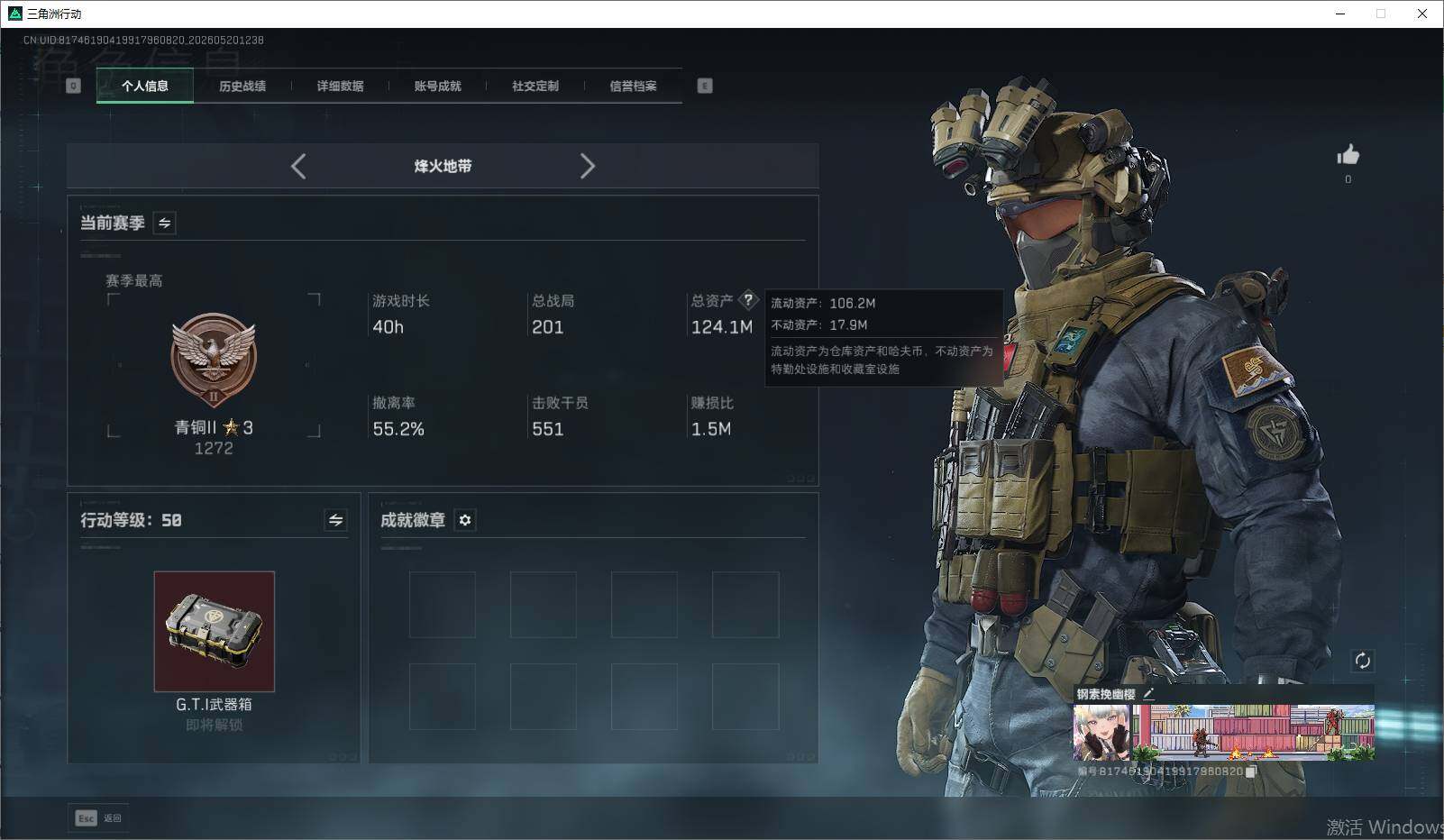Image resolution: width=1444 pixels, height=840 pixels.
Task: Click the 击败干员 value 551
Action: point(547,429)
